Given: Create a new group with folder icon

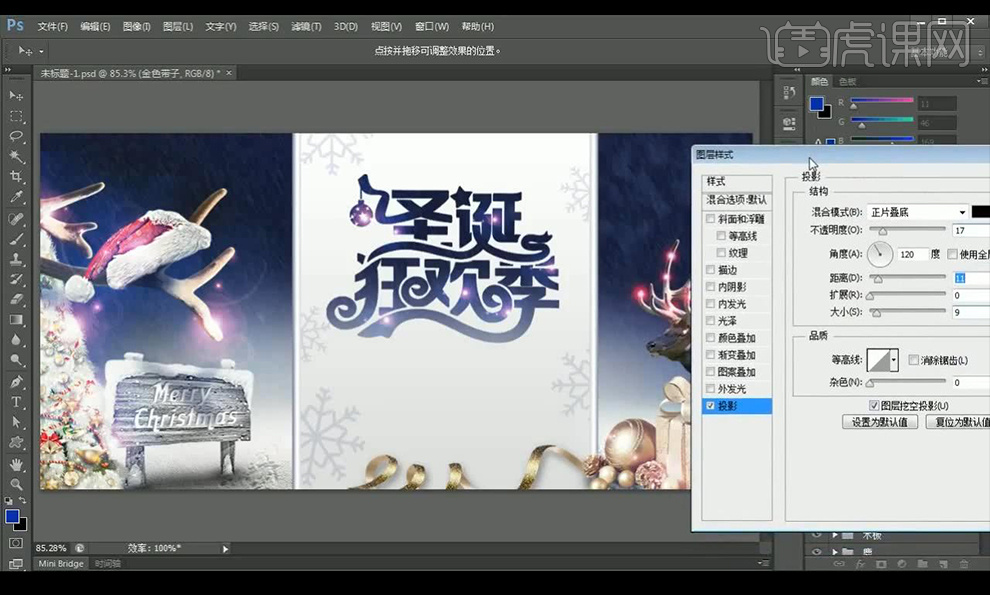Looking at the screenshot, I should pos(922,563).
